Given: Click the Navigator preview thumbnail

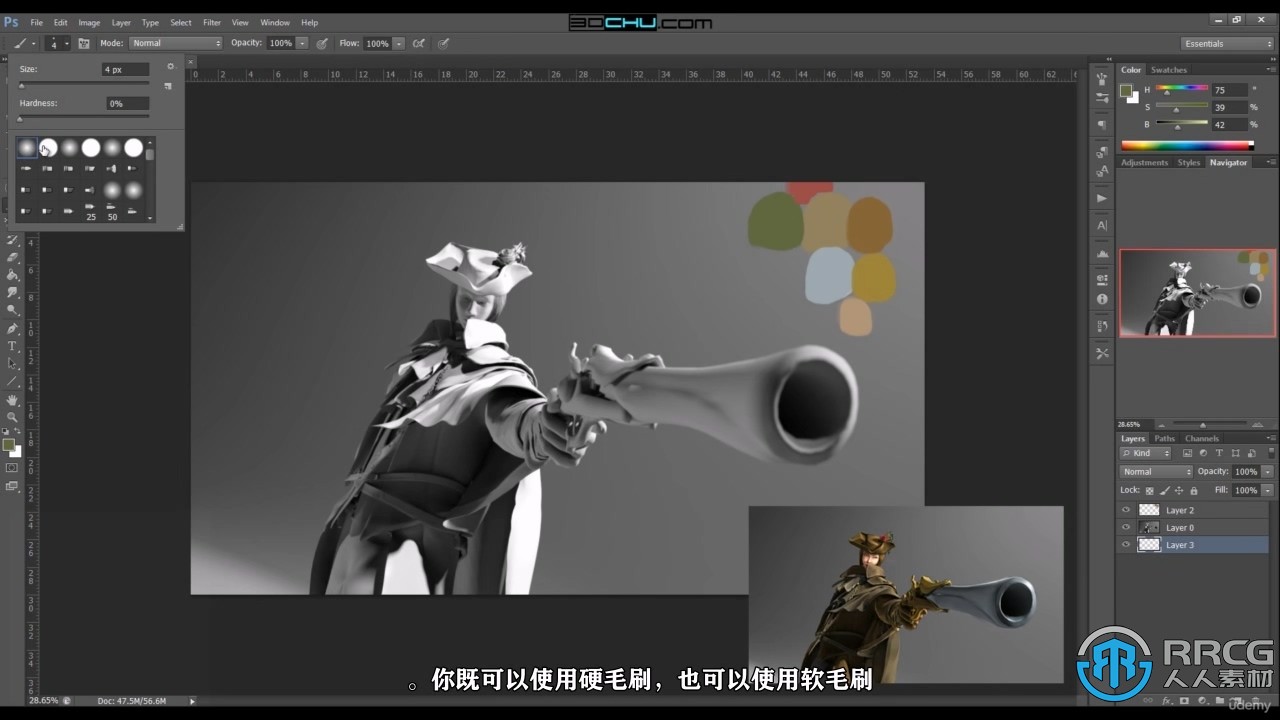Looking at the screenshot, I should click(x=1197, y=293).
